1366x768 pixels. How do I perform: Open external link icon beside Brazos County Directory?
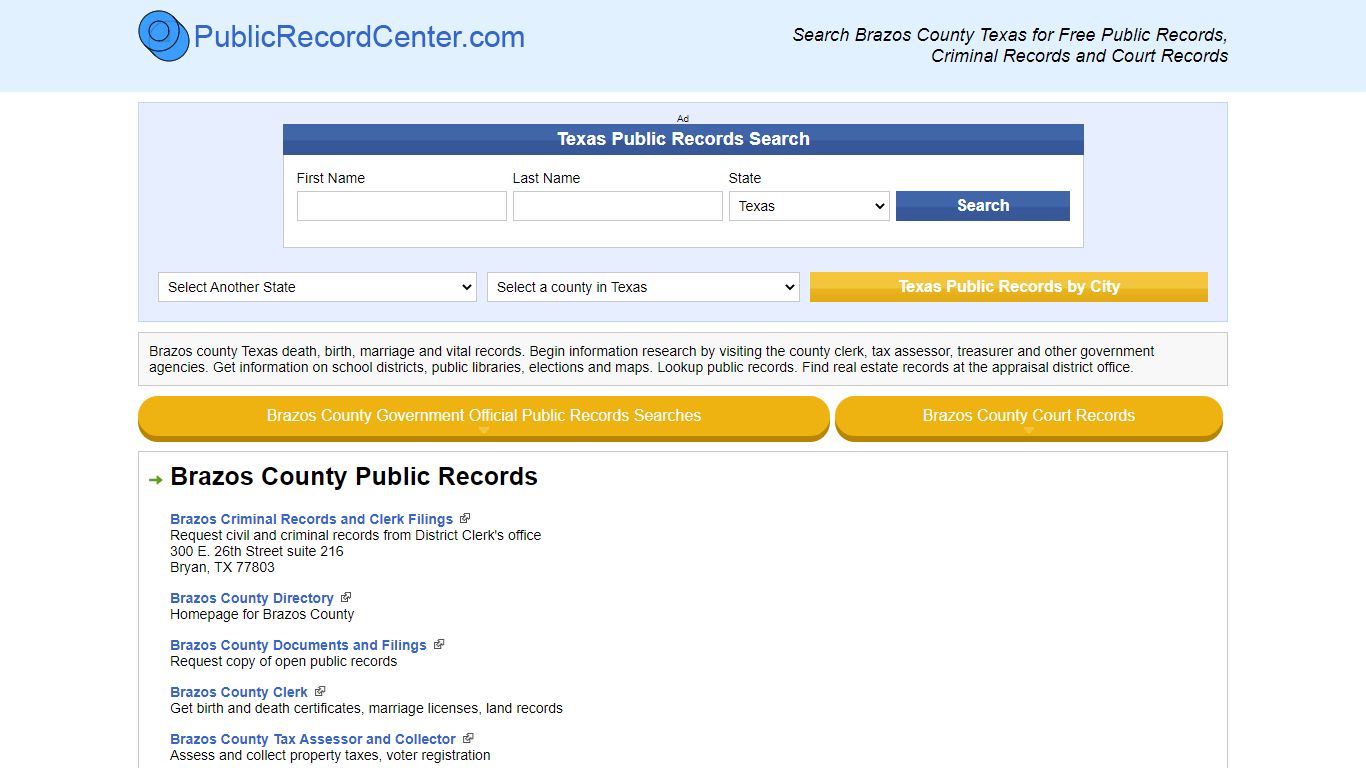(346, 597)
